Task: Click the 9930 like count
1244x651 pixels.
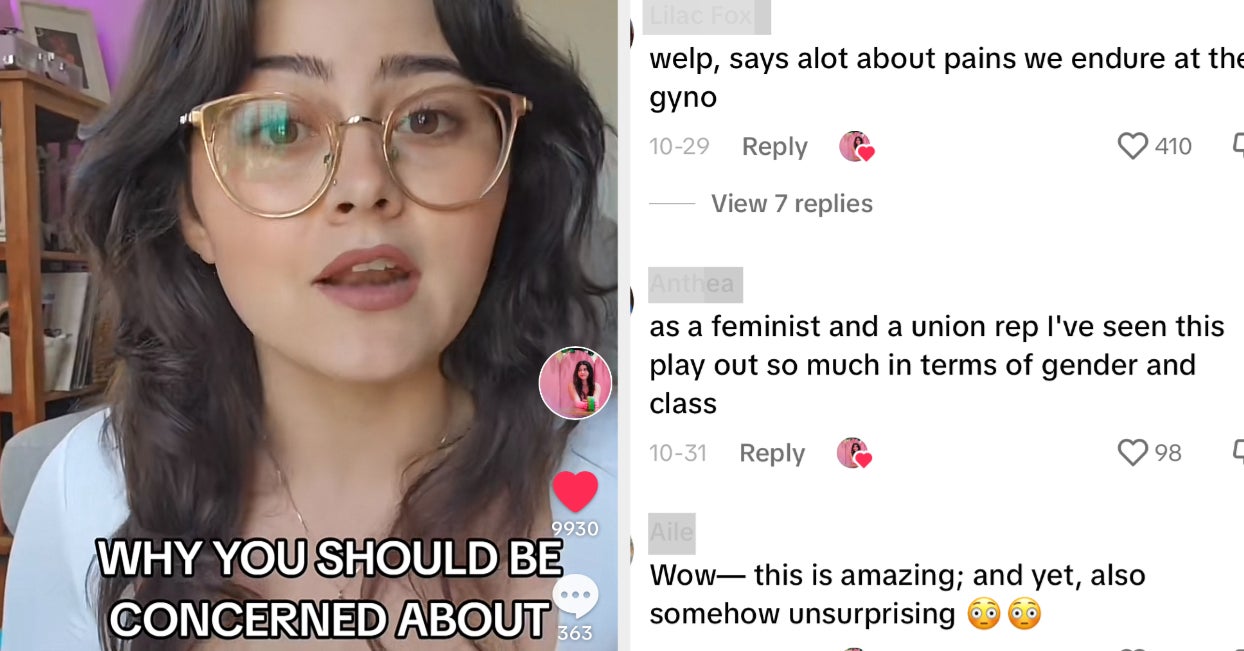Action: click(575, 529)
